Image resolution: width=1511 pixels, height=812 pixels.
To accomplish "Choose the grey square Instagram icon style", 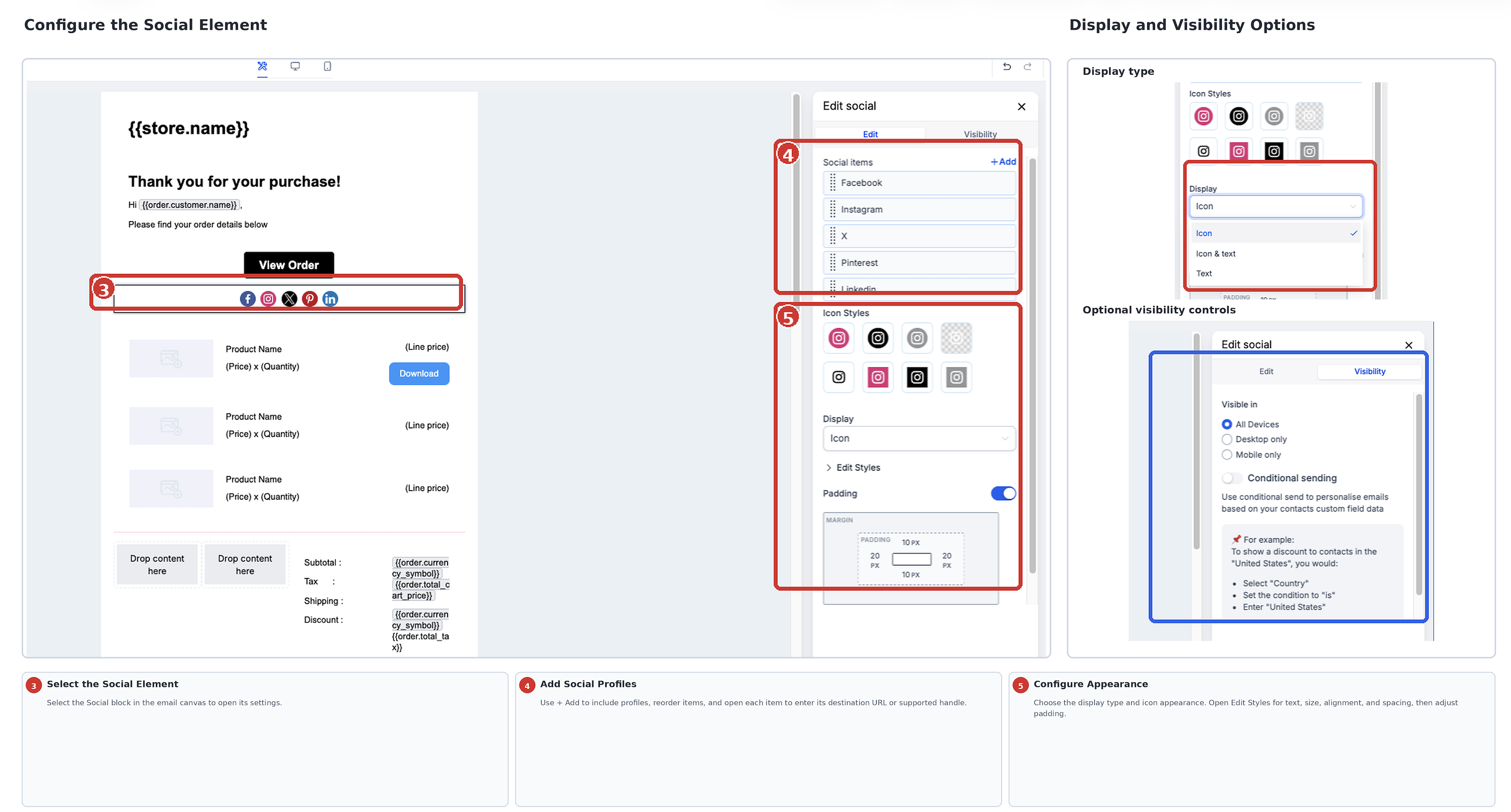I will 957,377.
